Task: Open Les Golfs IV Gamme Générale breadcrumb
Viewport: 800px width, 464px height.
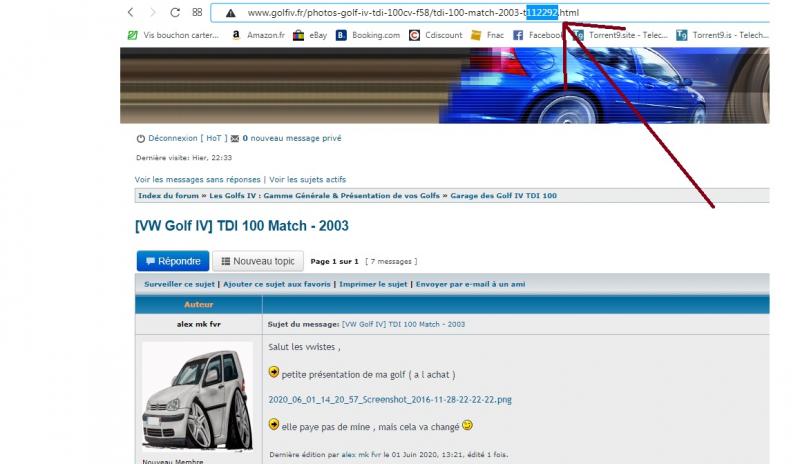Action: click(324, 196)
